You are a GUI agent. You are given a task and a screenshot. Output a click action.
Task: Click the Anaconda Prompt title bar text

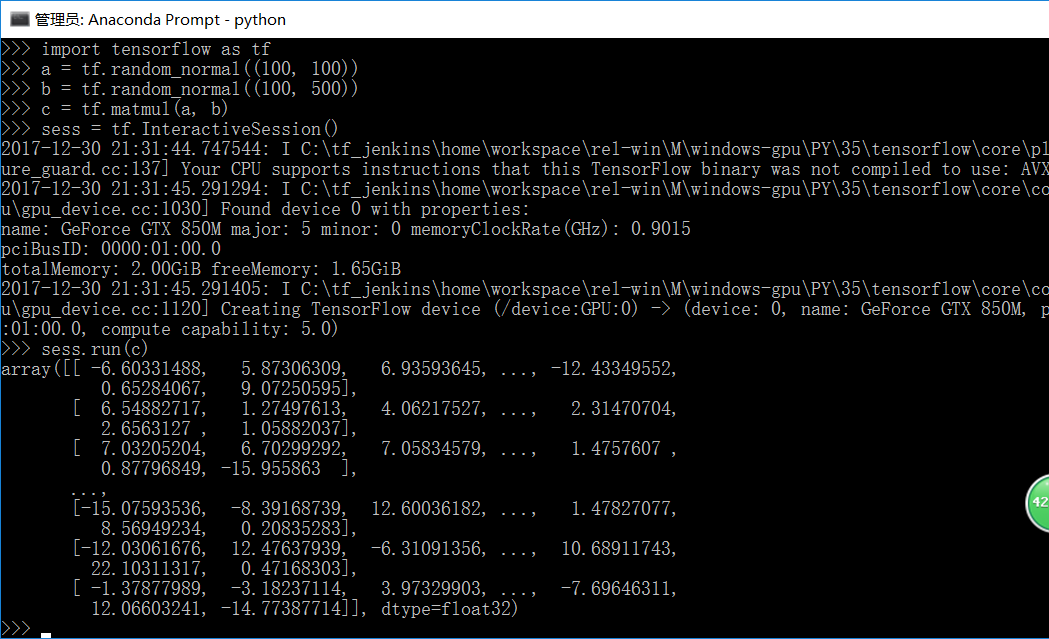160,20
